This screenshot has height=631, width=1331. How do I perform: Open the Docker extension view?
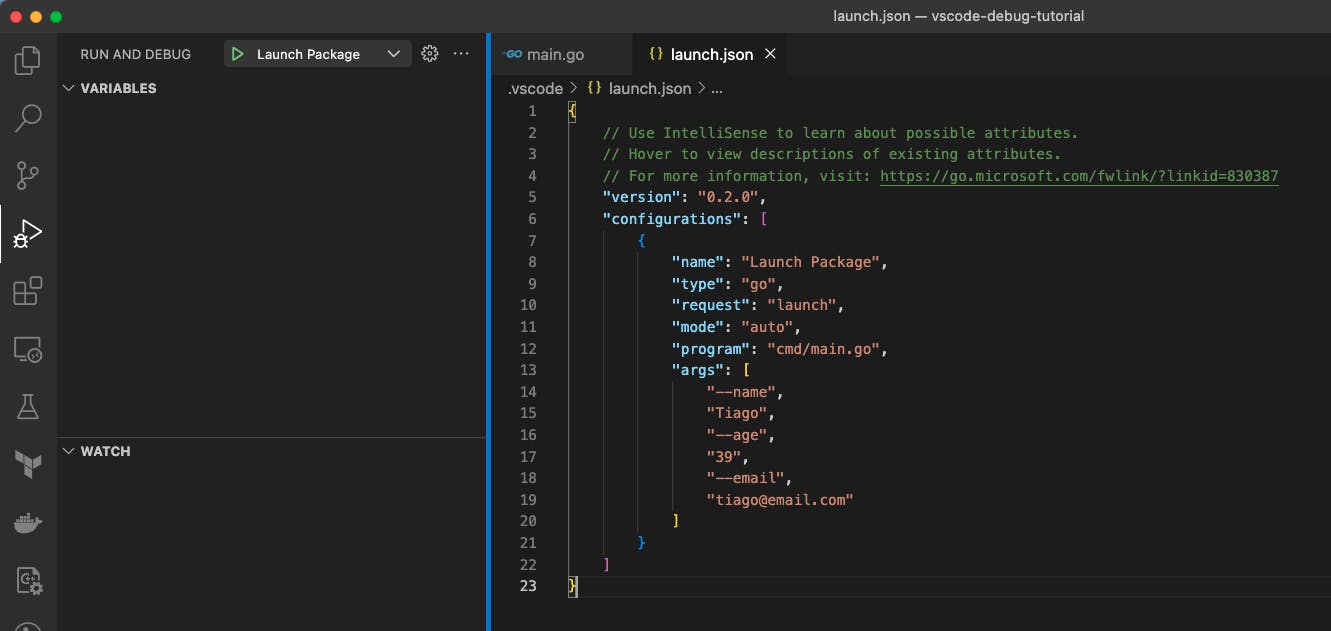click(27, 521)
